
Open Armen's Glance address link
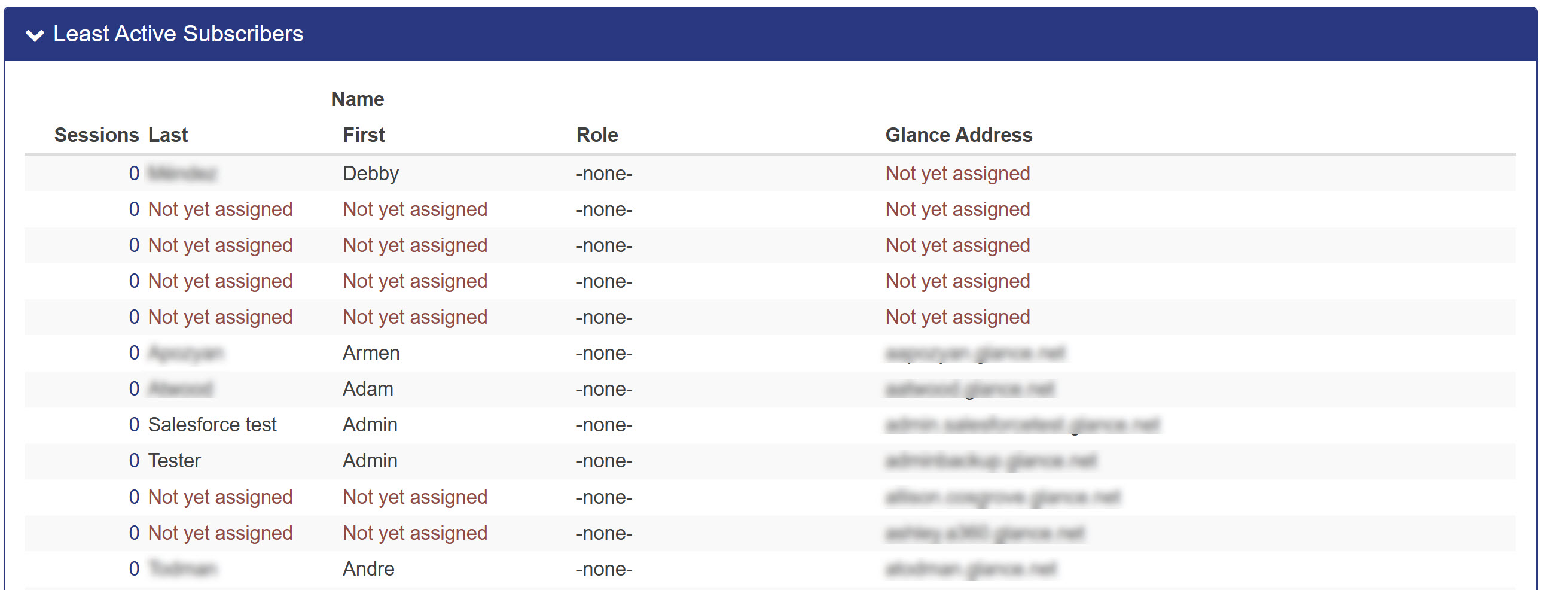(x=974, y=353)
